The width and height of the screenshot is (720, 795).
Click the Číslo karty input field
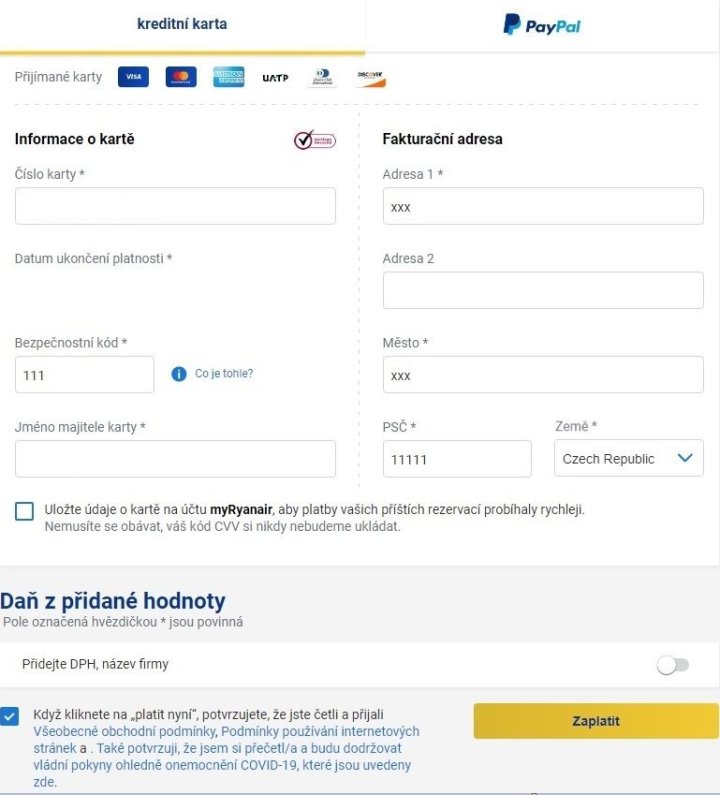point(175,206)
